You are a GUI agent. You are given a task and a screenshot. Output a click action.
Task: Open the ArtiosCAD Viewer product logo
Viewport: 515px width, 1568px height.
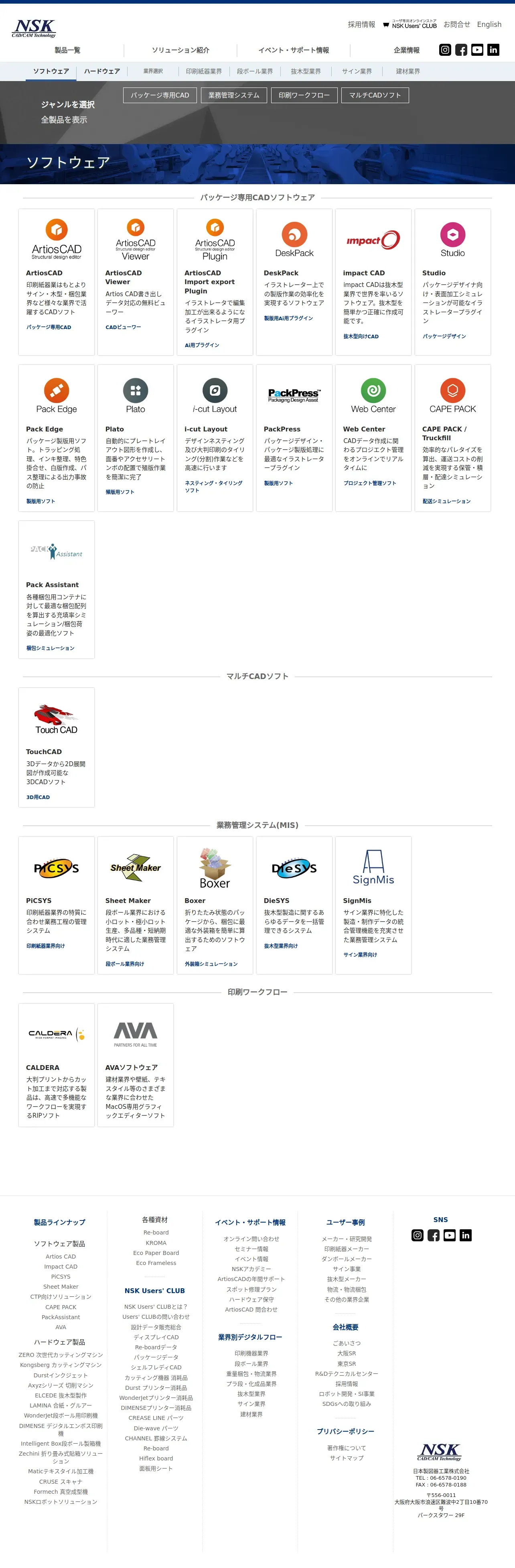(136, 239)
